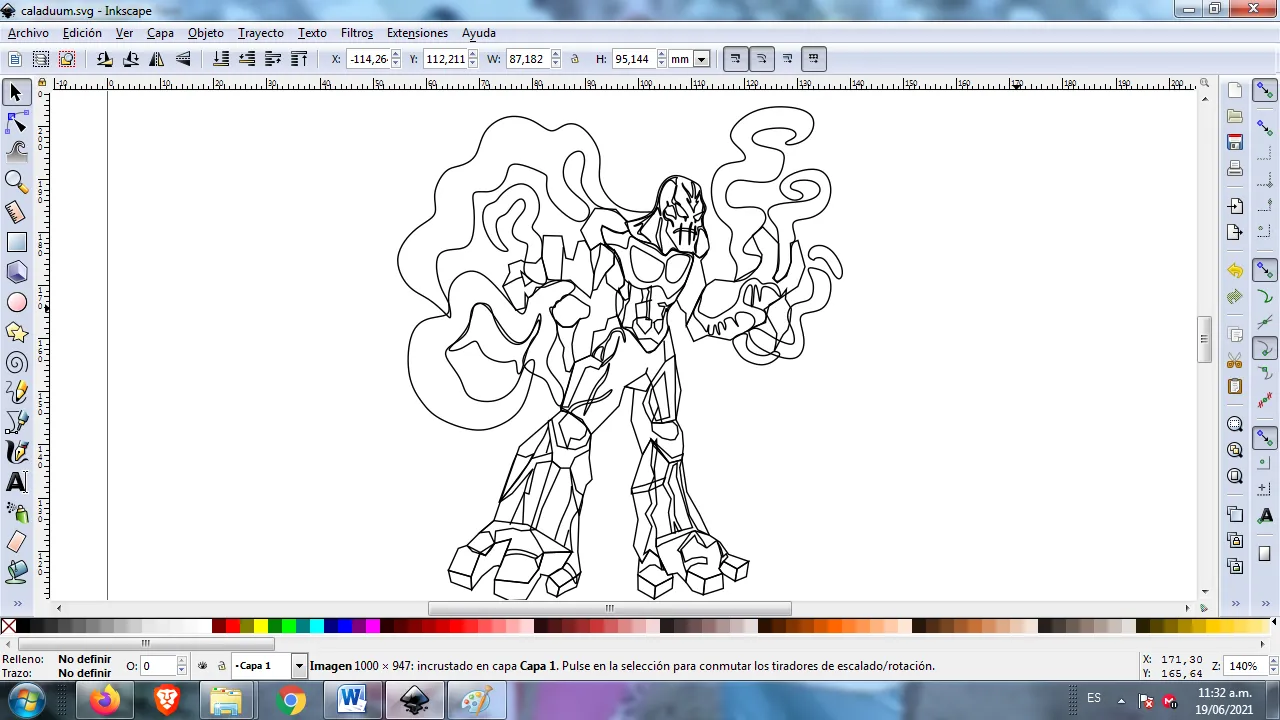The image size is (1280, 720).
Task: Increase the height H spinner
Action: (661, 55)
